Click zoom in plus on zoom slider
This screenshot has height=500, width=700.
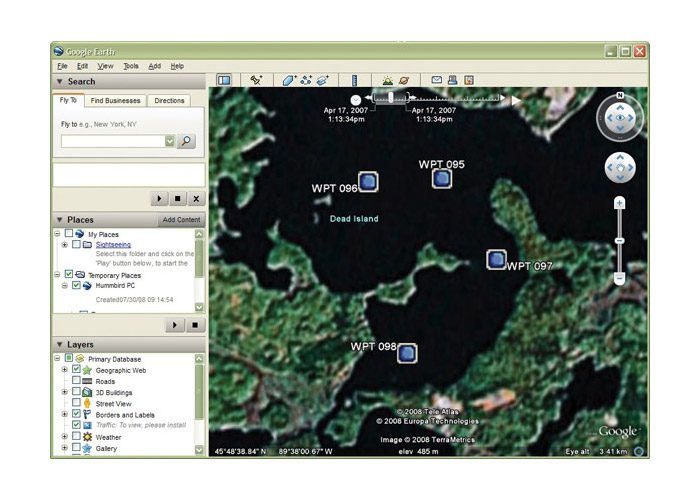620,204
